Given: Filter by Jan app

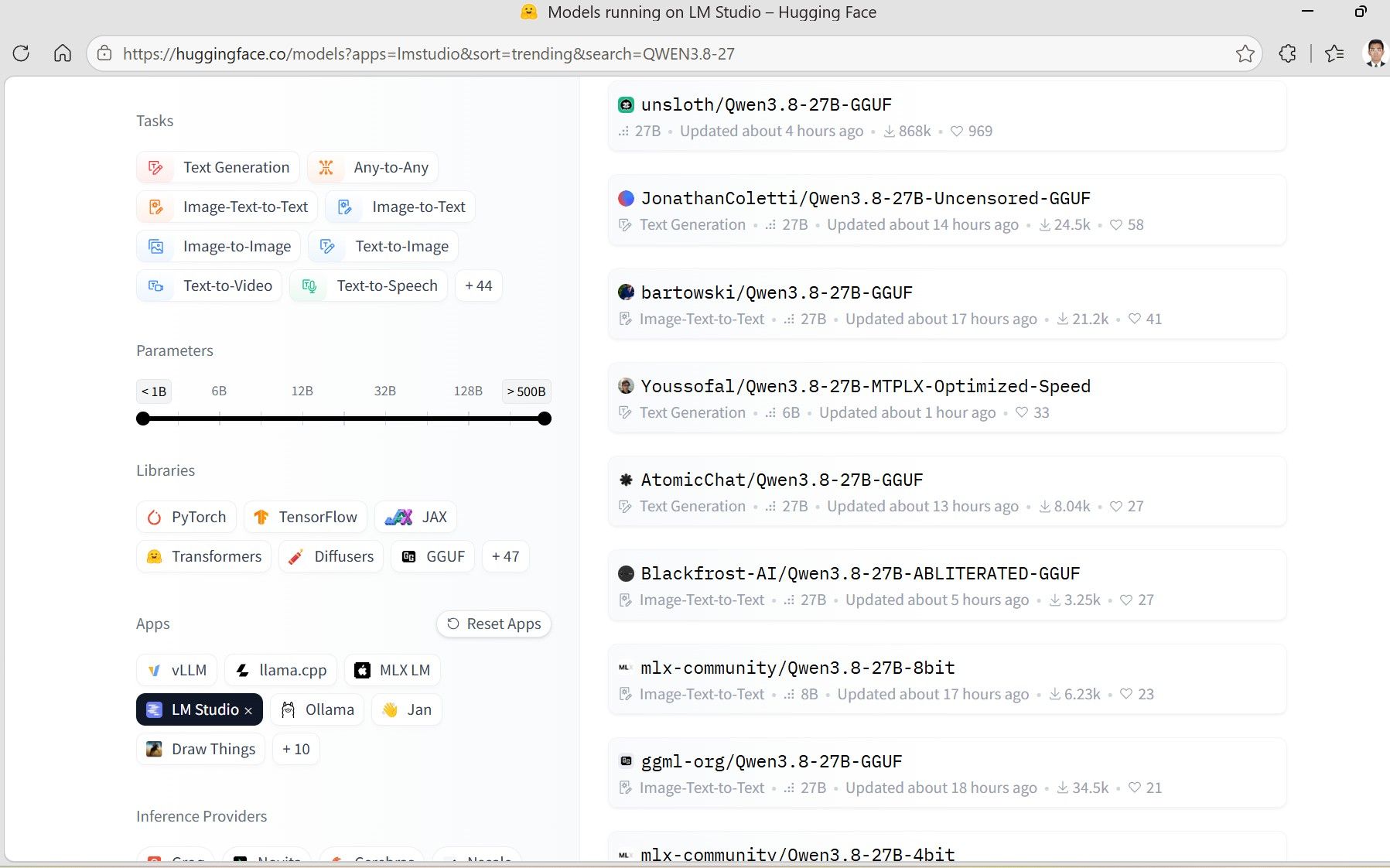Looking at the screenshot, I should pyautogui.click(x=407, y=709).
